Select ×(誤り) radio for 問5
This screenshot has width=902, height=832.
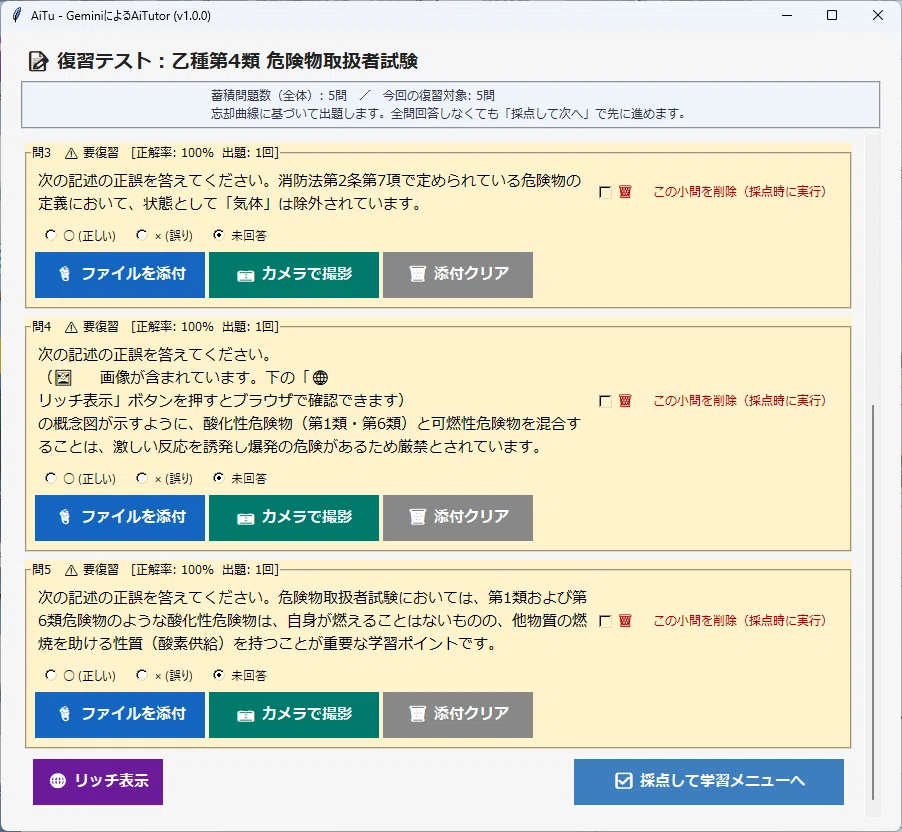tap(142, 675)
